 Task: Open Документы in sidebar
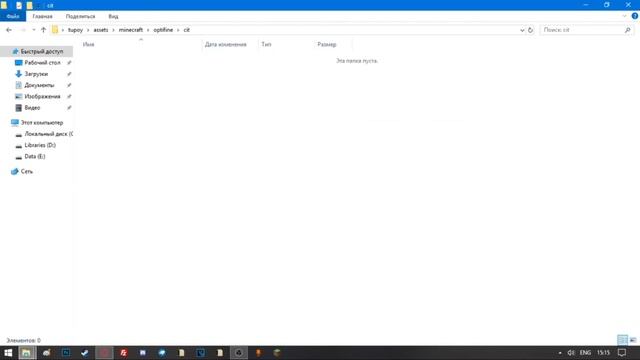point(39,85)
